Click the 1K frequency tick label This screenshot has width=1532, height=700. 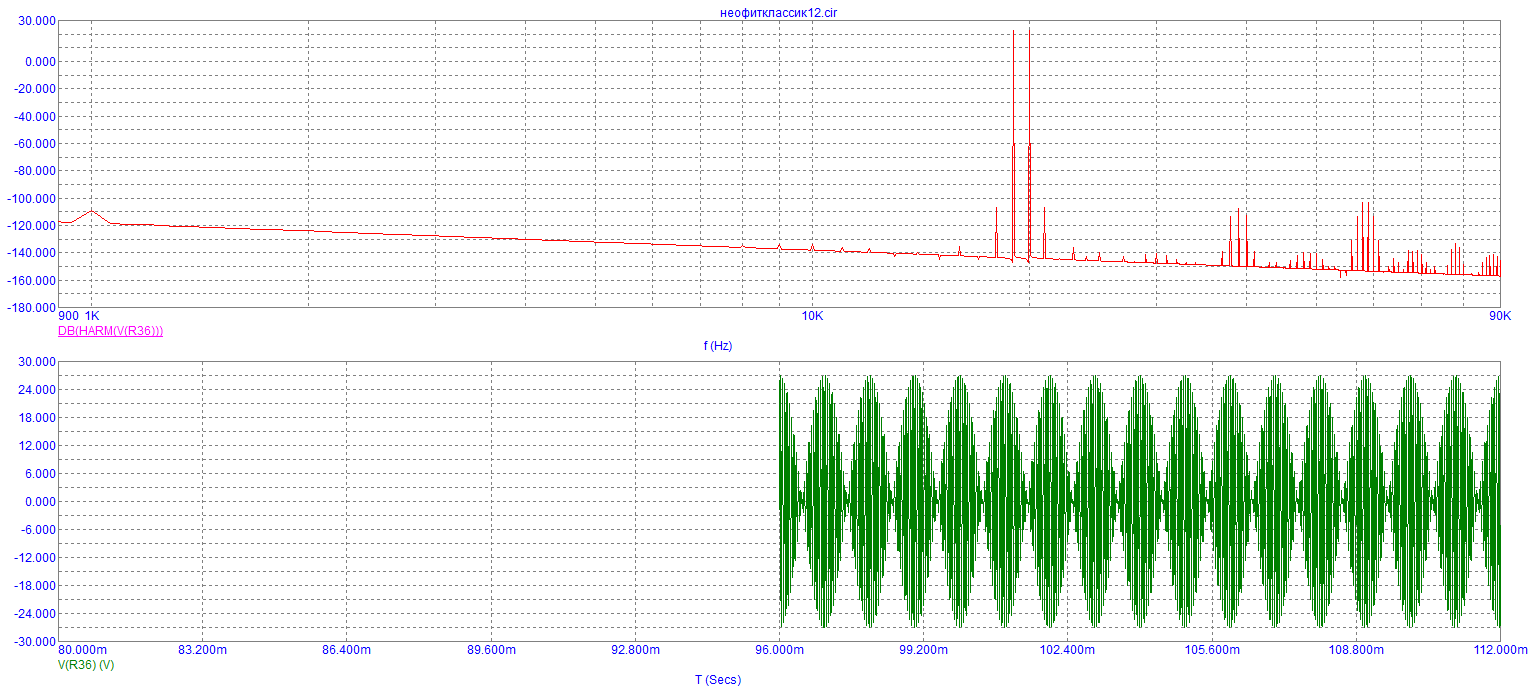[92, 316]
